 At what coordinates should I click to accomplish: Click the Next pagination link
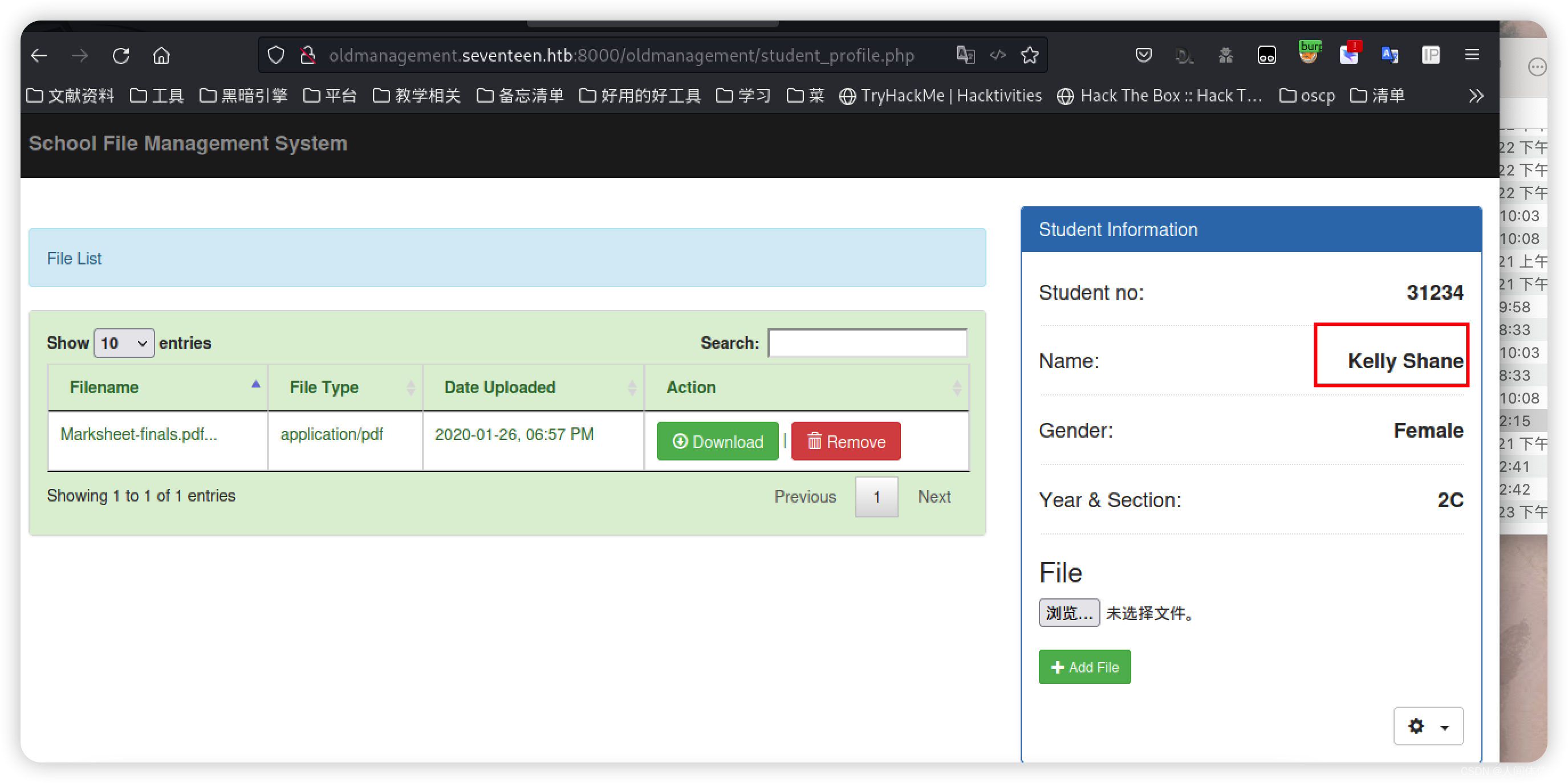pyautogui.click(x=933, y=496)
